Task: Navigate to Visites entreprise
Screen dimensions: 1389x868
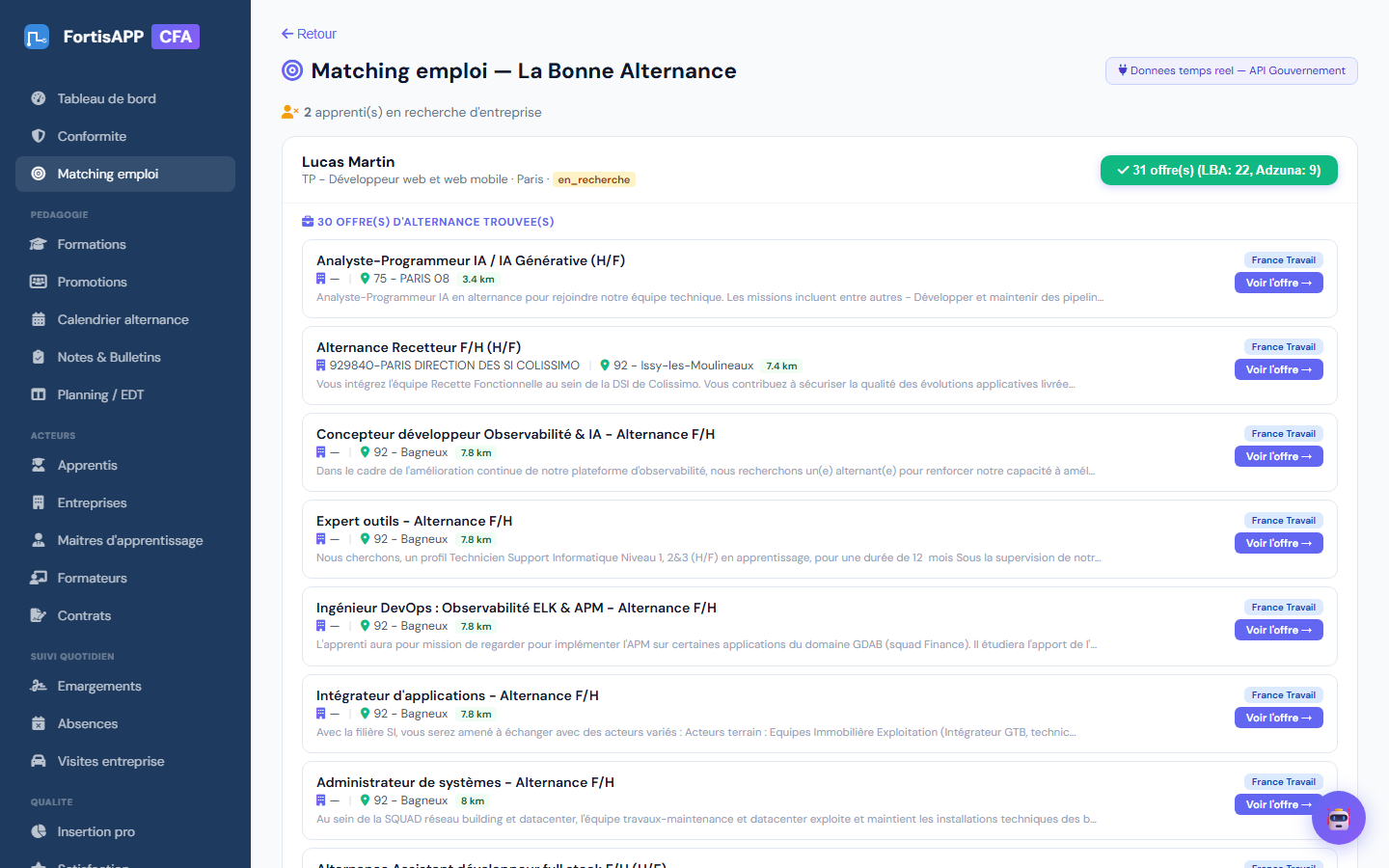Action: point(125,761)
